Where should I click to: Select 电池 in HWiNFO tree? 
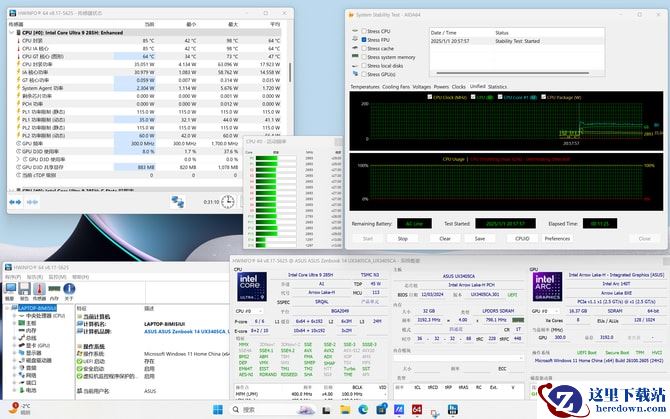(x=31, y=390)
